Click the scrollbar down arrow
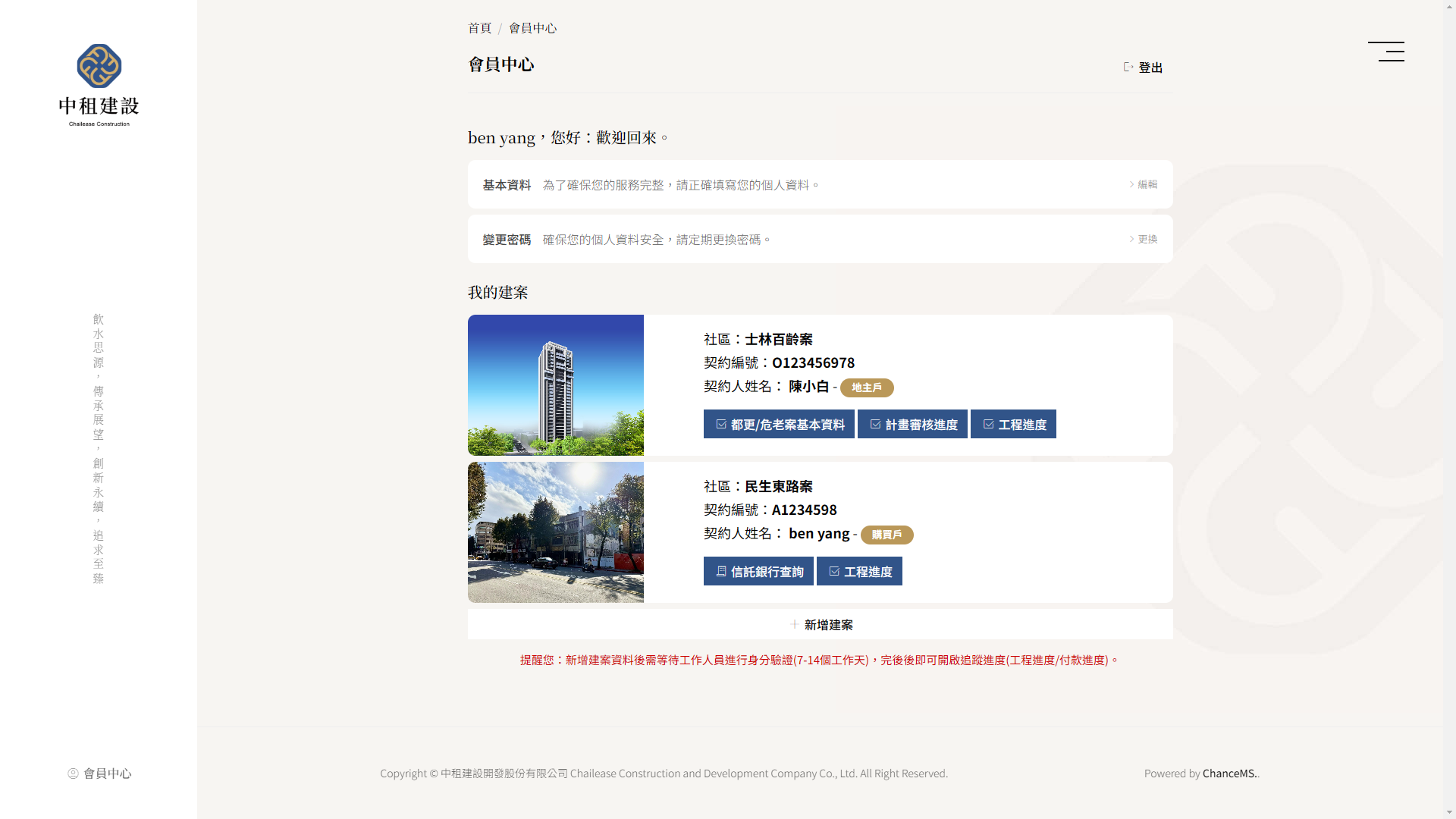Viewport: 1456px width, 819px height. (1449, 810)
